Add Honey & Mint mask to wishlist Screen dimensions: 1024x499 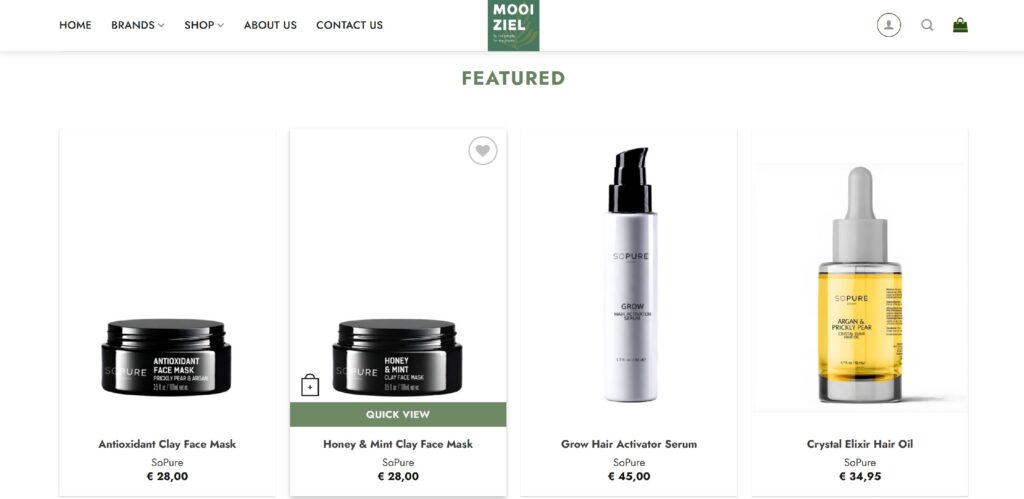[483, 151]
